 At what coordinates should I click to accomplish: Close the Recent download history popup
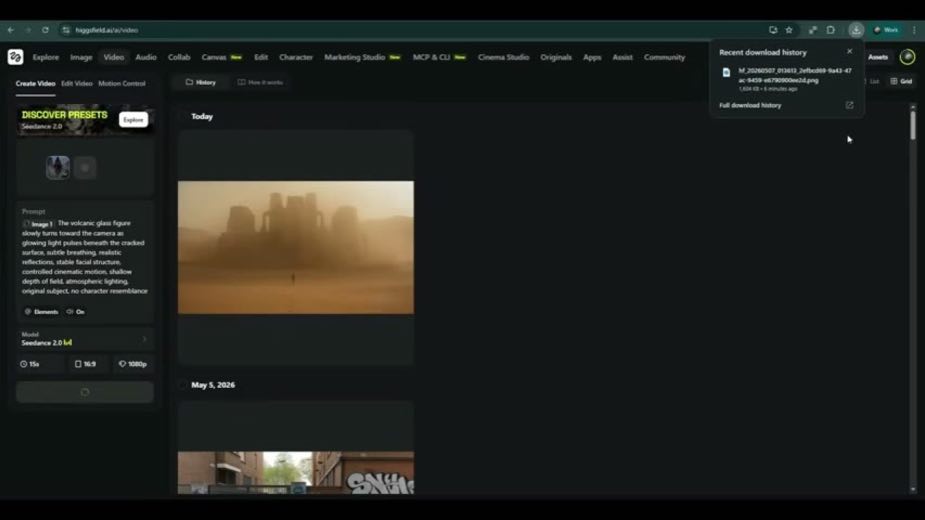[x=849, y=51]
